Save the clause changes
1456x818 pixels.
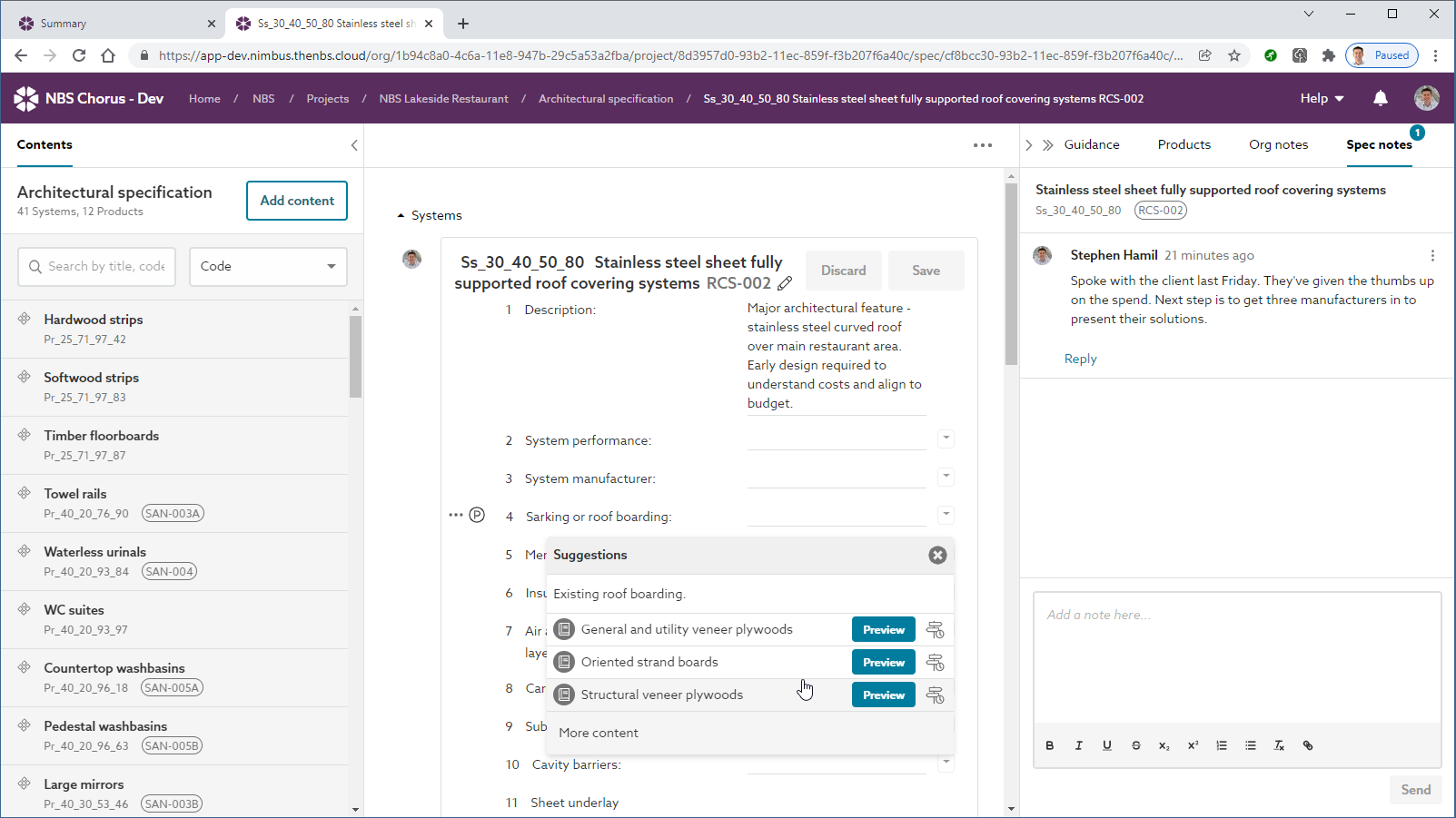pos(926,271)
